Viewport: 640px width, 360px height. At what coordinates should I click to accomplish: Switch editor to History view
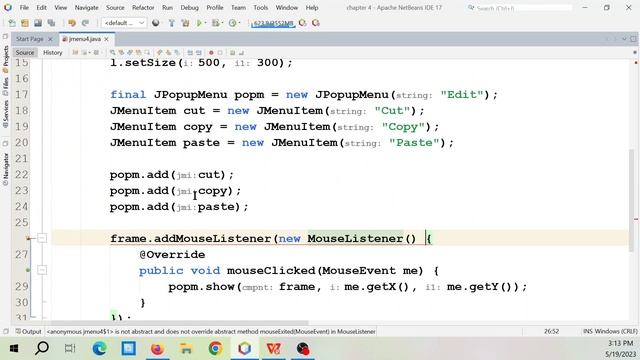coord(53,52)
